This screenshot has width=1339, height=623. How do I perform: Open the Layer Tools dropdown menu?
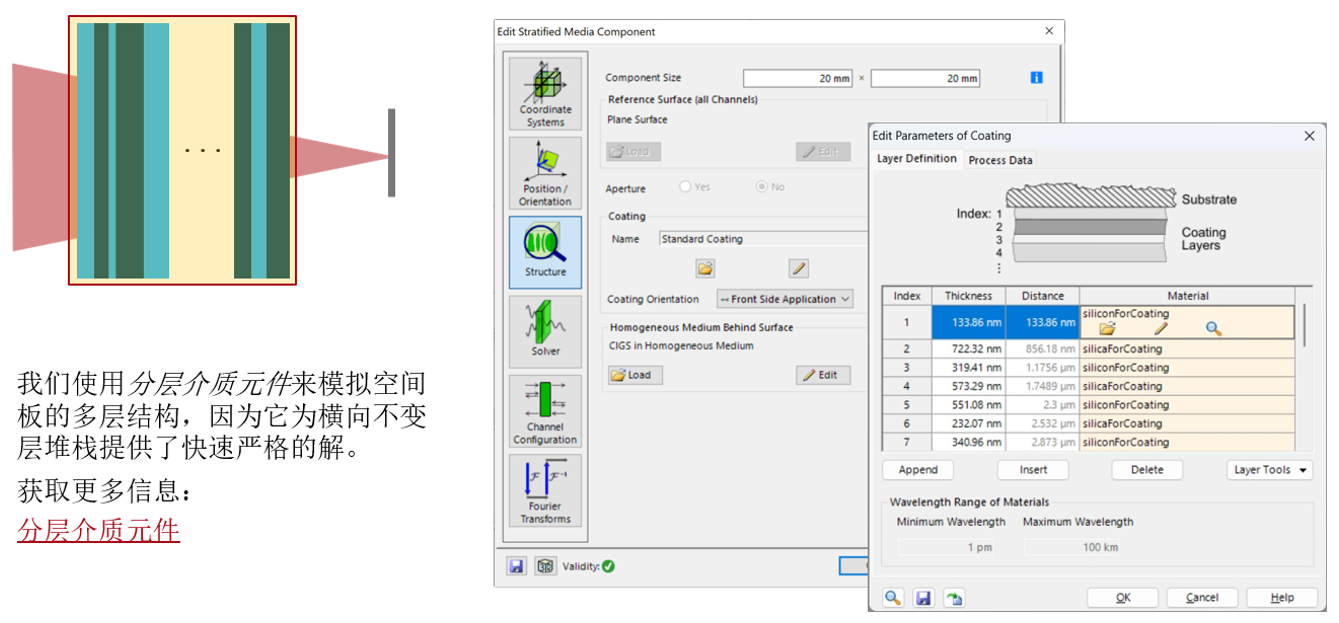[1269, 470]
